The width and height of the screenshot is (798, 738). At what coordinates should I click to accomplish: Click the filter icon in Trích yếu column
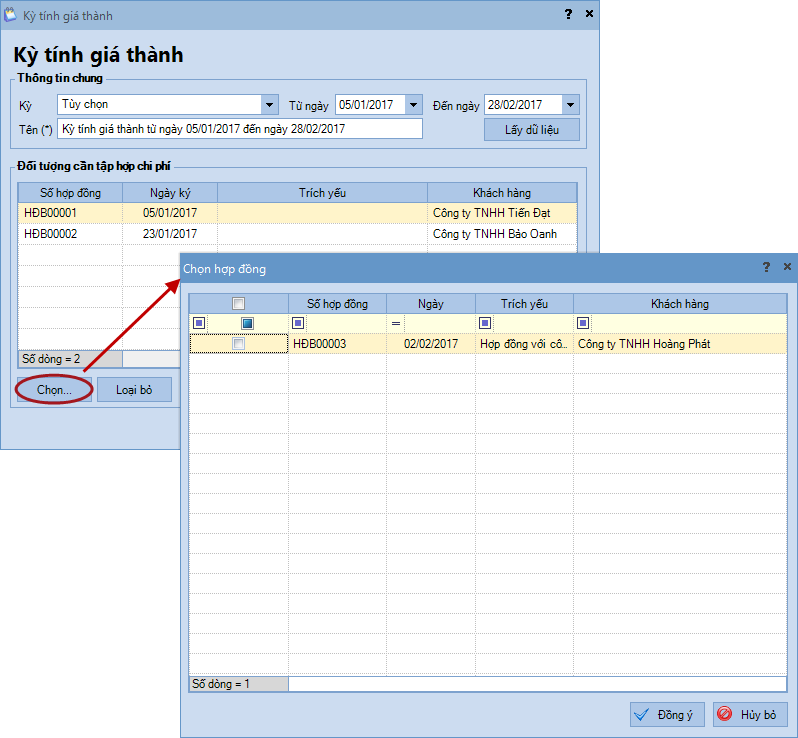[x=485, y=323]
